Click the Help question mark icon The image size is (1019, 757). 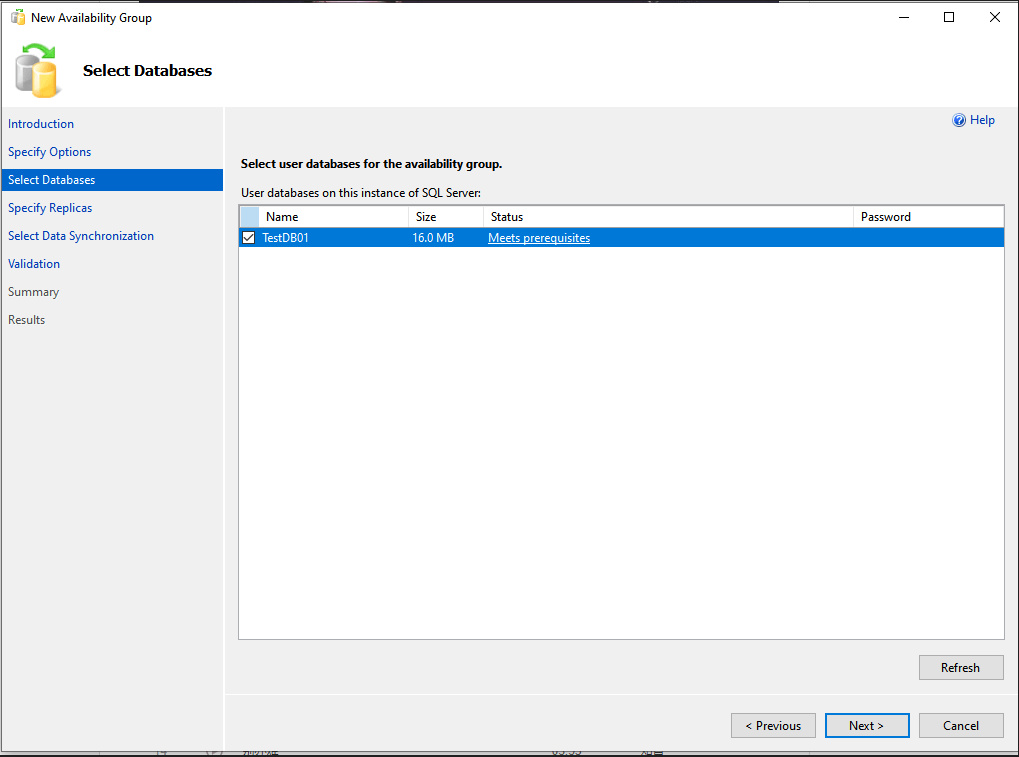click(x=959, y=120)
